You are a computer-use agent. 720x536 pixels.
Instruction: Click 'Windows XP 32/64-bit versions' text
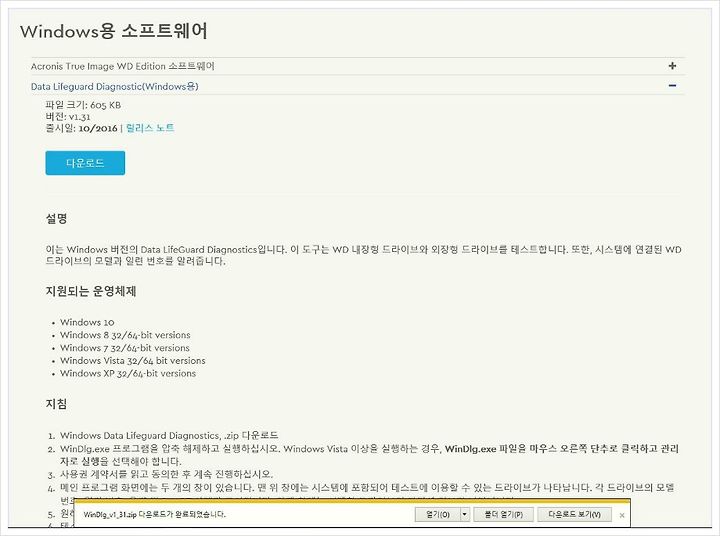pyautogui.click(x=128, y=373)
